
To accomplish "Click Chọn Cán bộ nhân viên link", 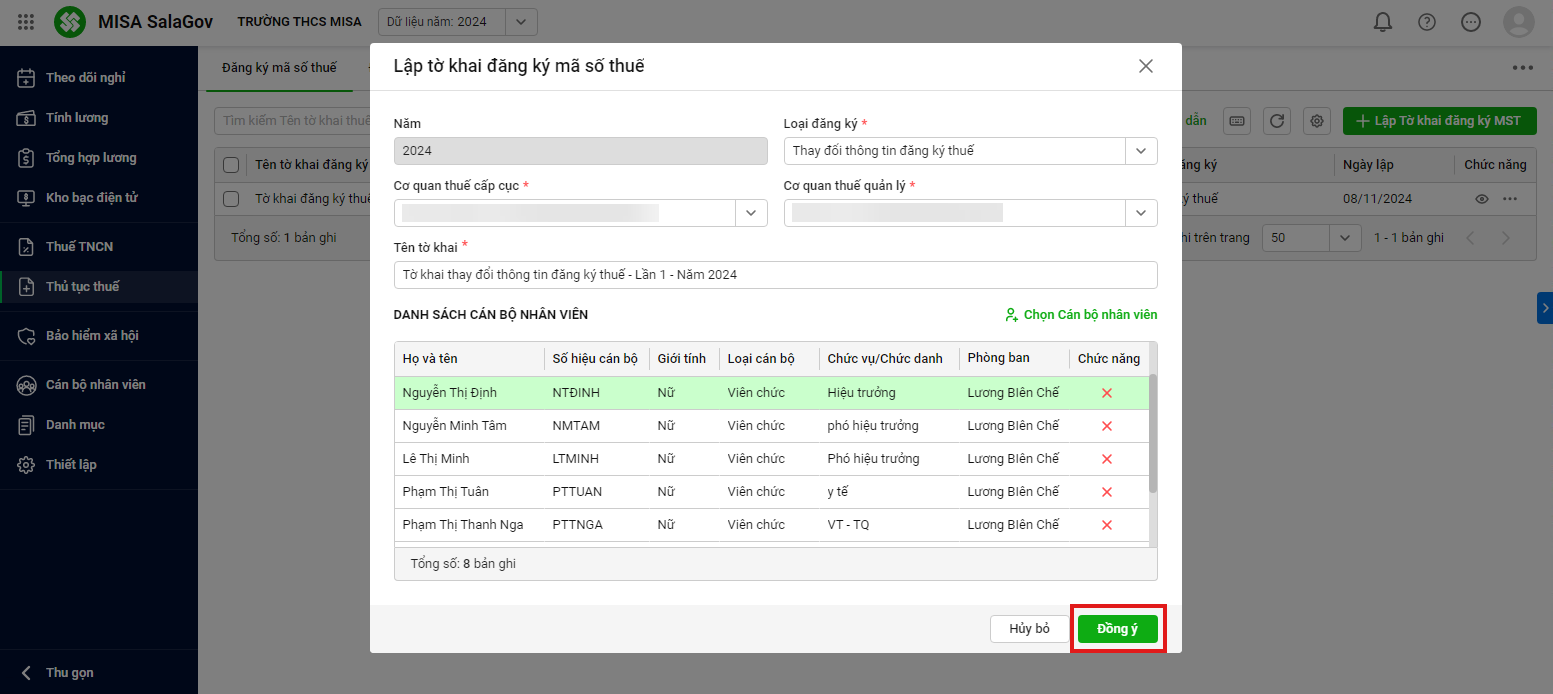I will pyautogui.click(x=1081, y=315).
